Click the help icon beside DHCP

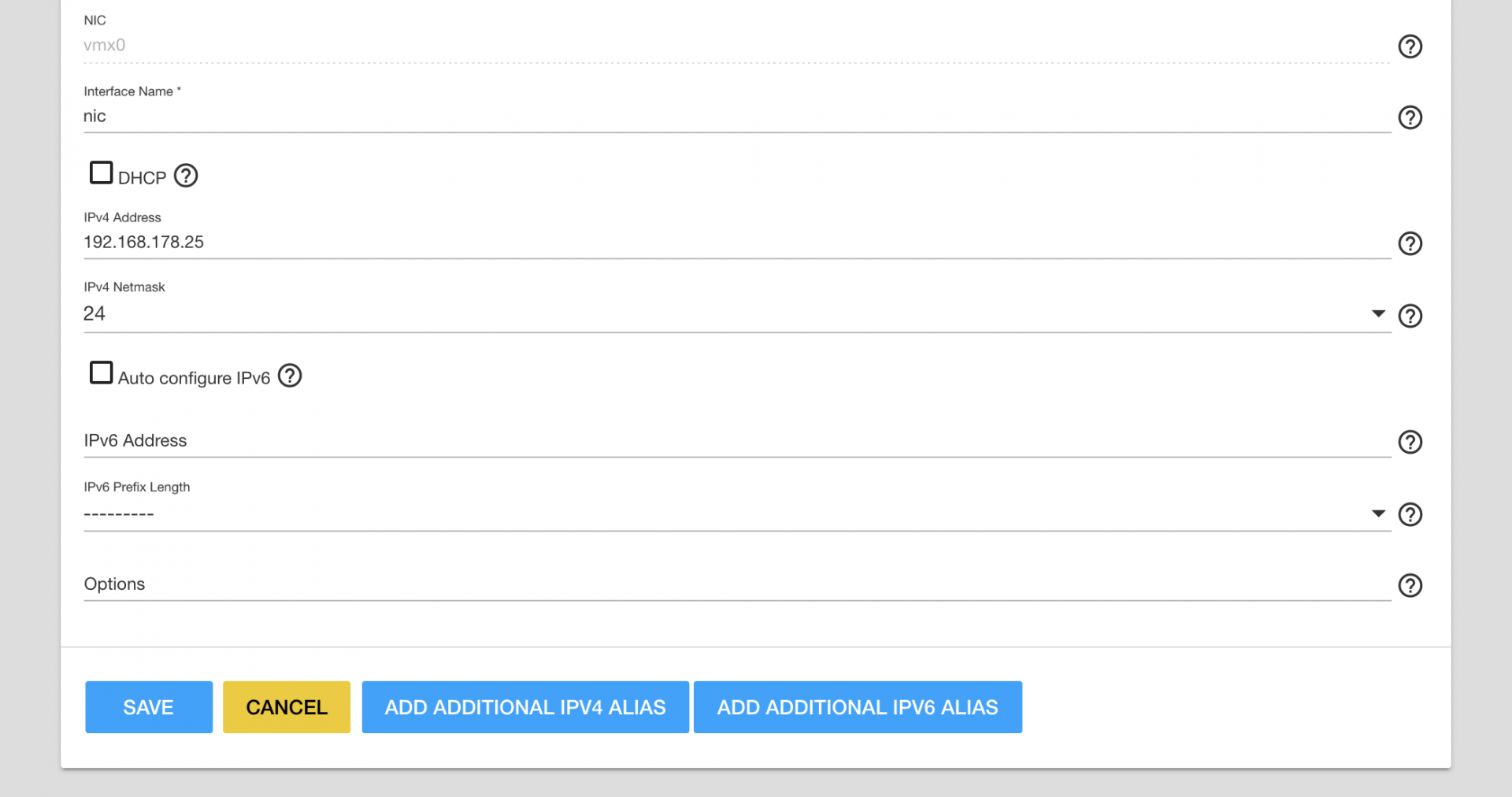pyautogui.click(x=186, y=176)
